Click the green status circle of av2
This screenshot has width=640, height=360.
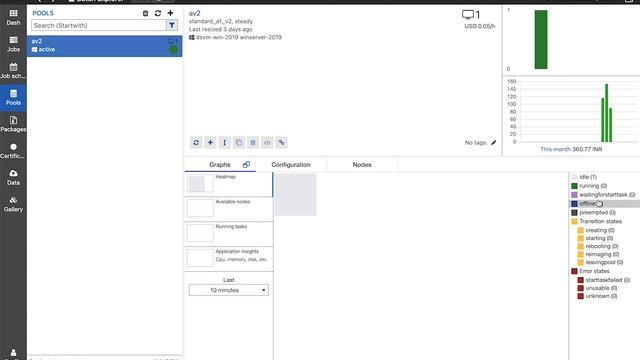(x=173, y=50)
